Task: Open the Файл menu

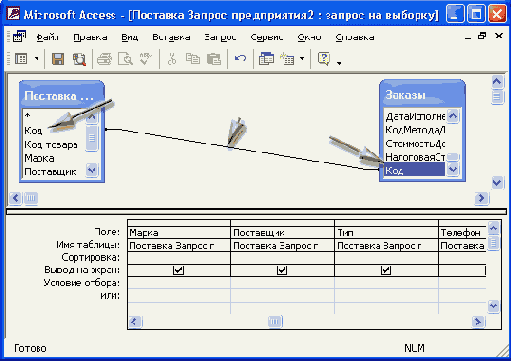Action: click(x=48, y=37)
